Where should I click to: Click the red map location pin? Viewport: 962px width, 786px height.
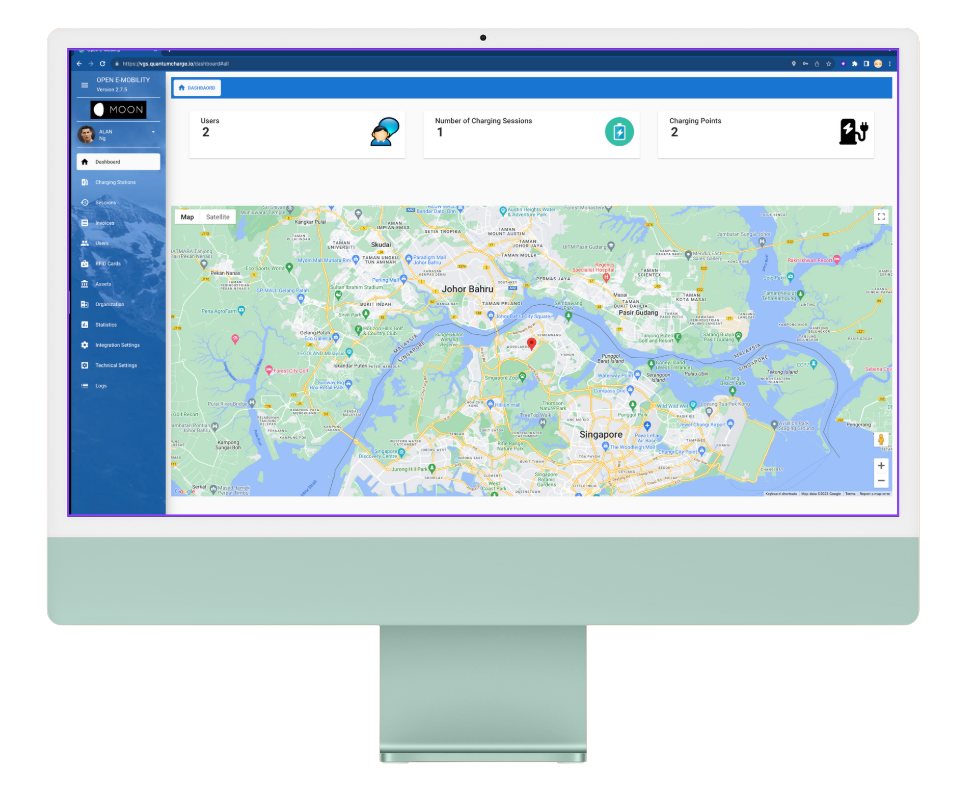click(x=532, y=344)
